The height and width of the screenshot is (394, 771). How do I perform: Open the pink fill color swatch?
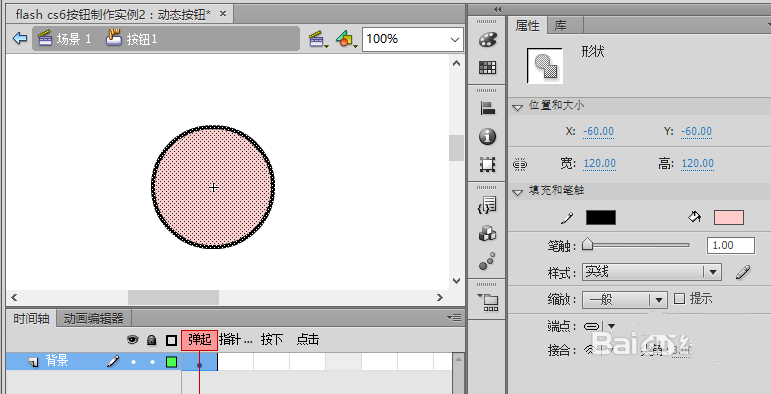[729, 217]
